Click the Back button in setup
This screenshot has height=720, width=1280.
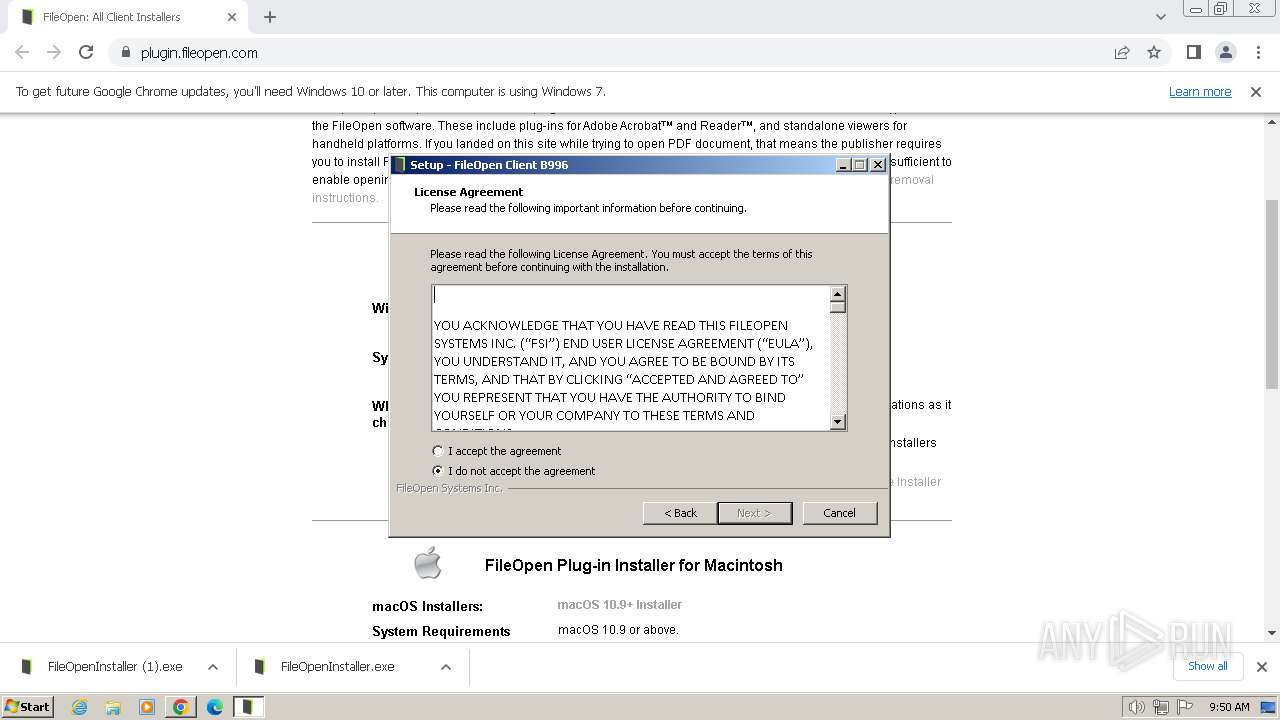680,513
